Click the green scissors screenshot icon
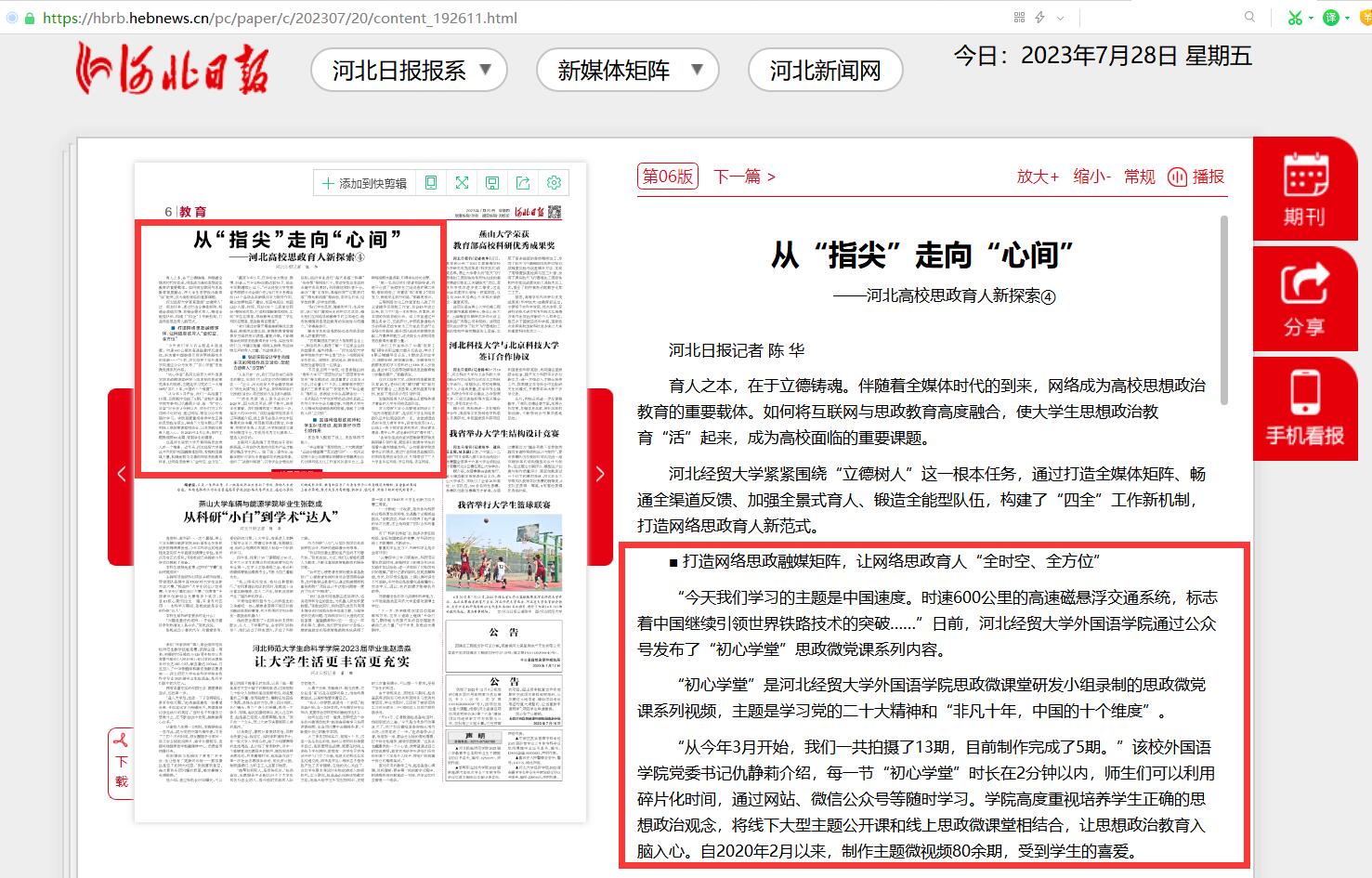 pos(1294,17)
